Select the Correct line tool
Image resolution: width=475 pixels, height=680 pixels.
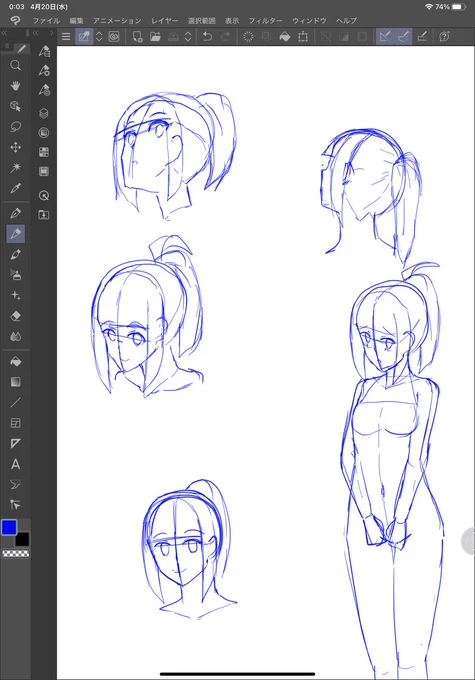tap(15, 505)
